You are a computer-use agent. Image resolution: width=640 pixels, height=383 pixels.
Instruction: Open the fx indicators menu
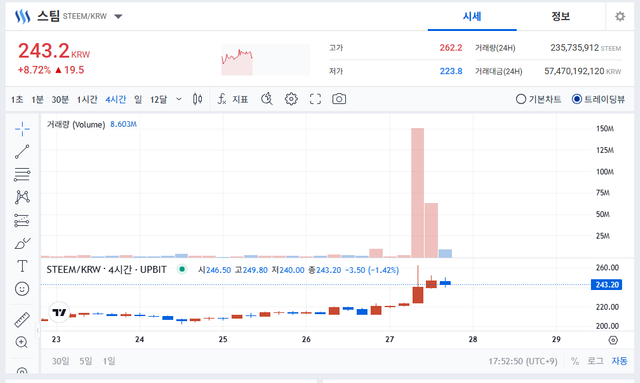(x=222, y=99)
